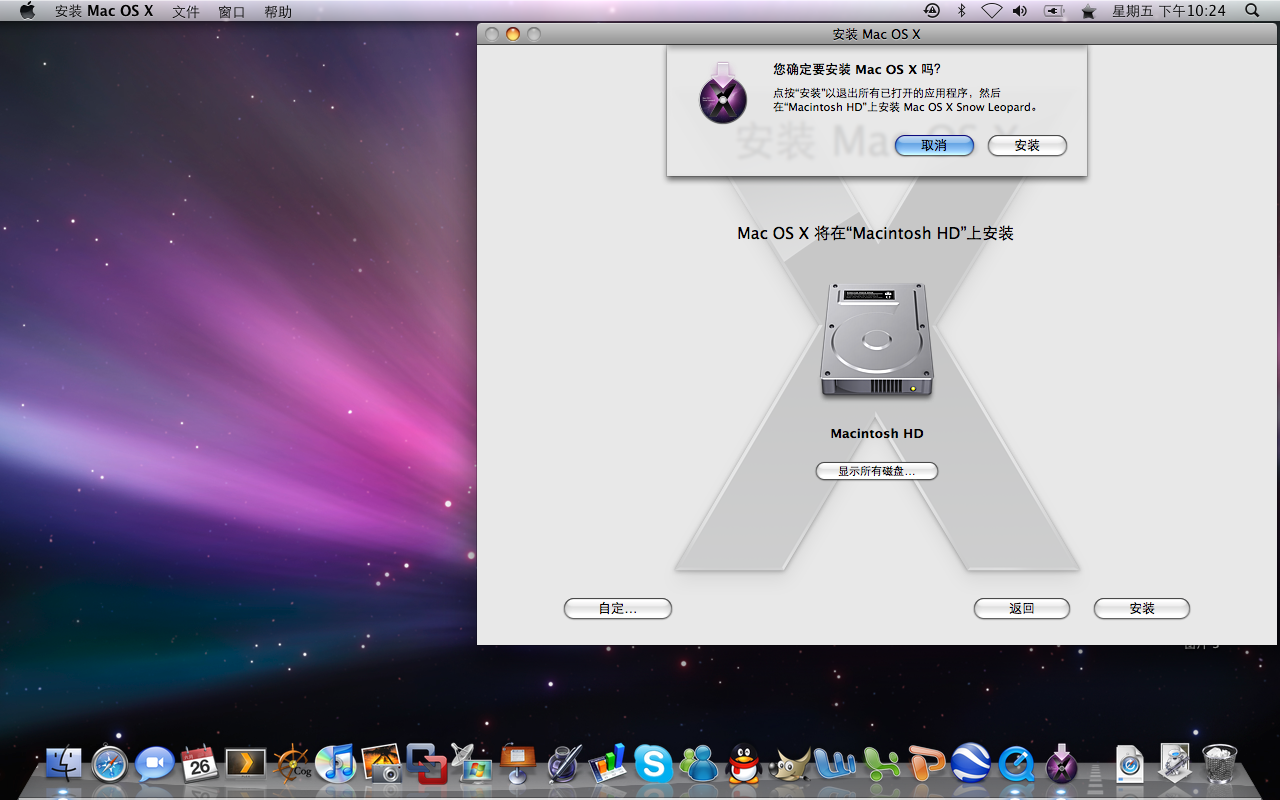1280x800 pixels.
Task: Open the 窗口 menu
Action: coord(232,11)
